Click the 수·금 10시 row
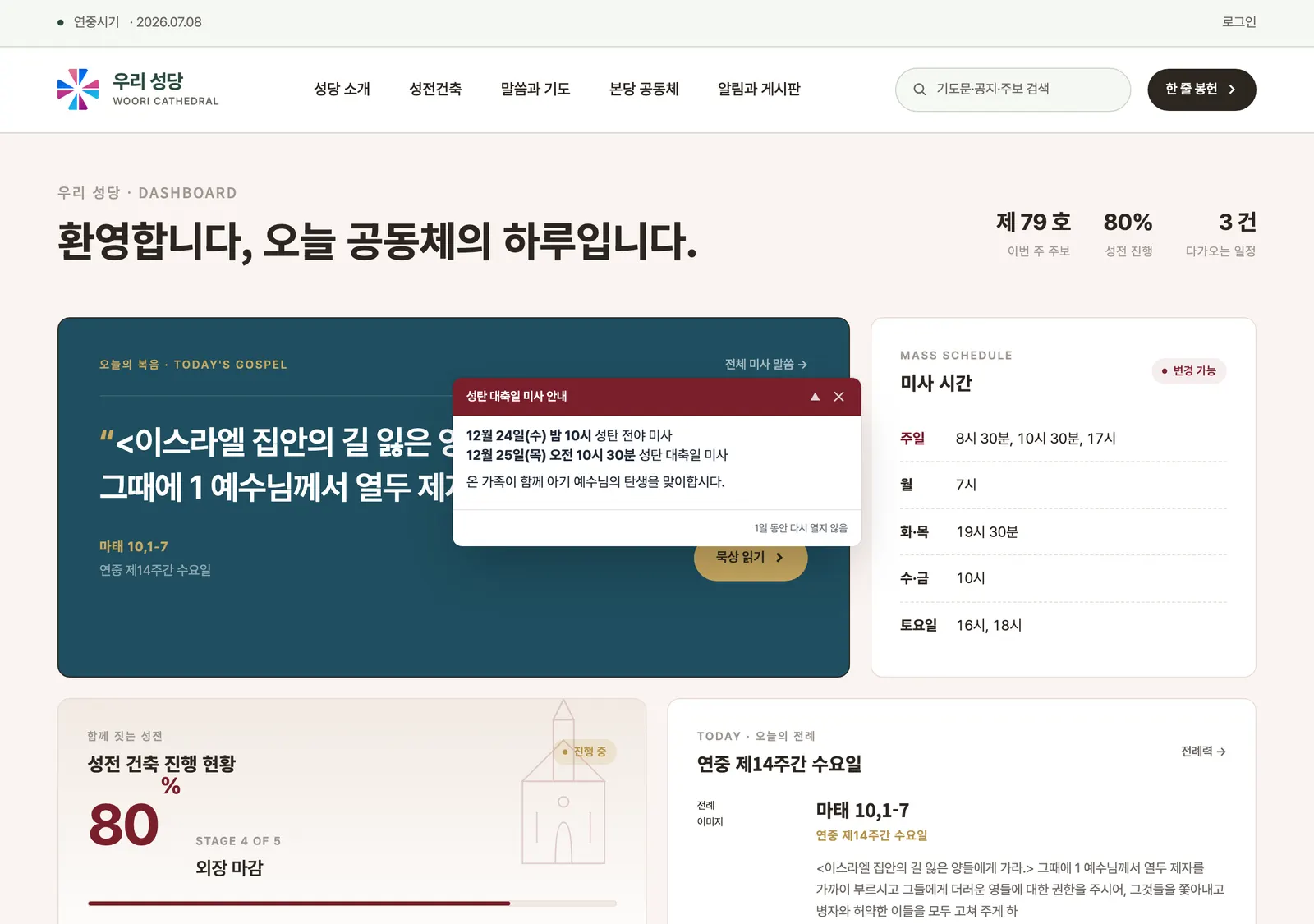 [1064, 578]
